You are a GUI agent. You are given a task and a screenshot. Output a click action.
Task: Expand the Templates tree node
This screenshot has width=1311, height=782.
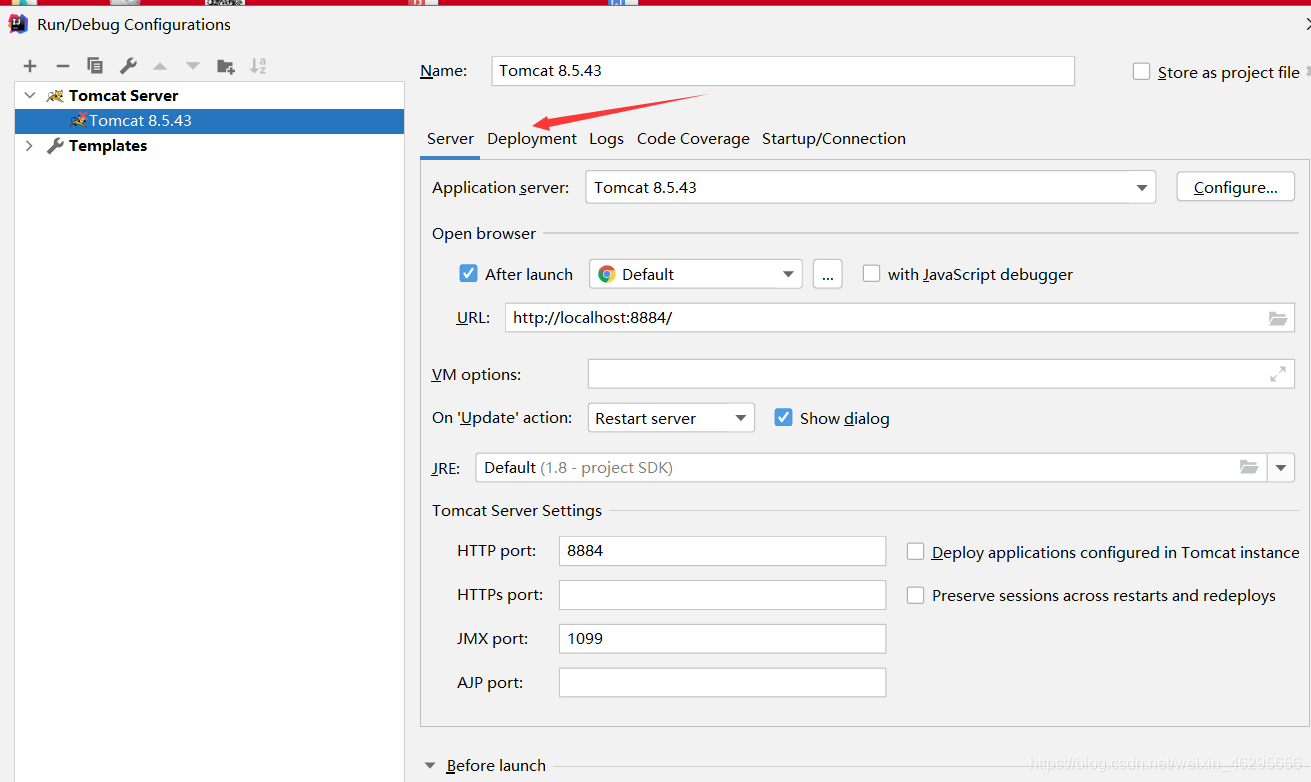29,146
